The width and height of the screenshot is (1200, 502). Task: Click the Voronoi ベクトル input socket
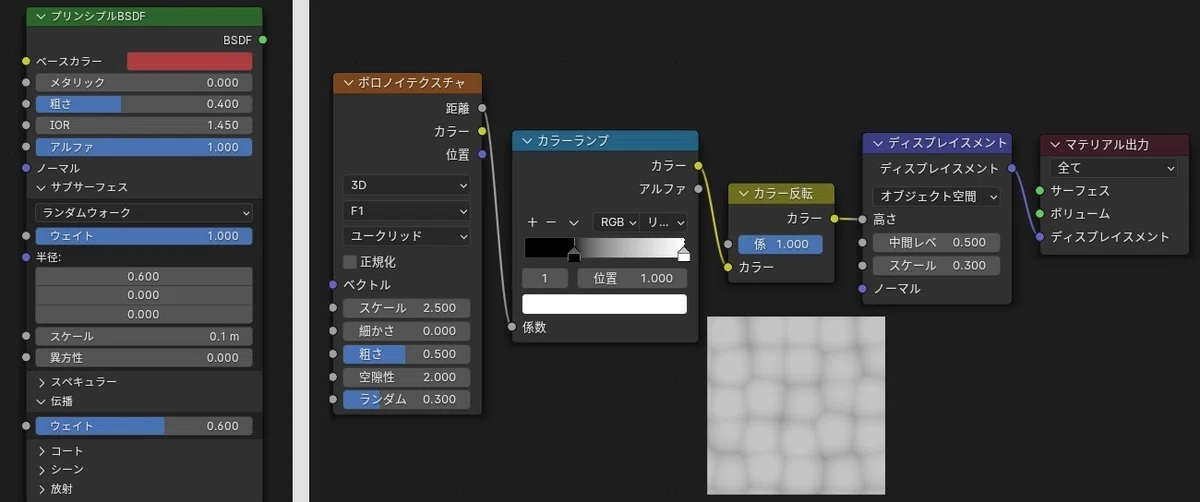(x=333, y=285)
